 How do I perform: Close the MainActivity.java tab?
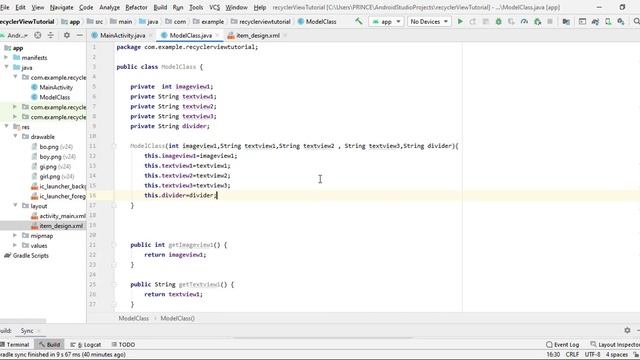[x=151, y=36]
